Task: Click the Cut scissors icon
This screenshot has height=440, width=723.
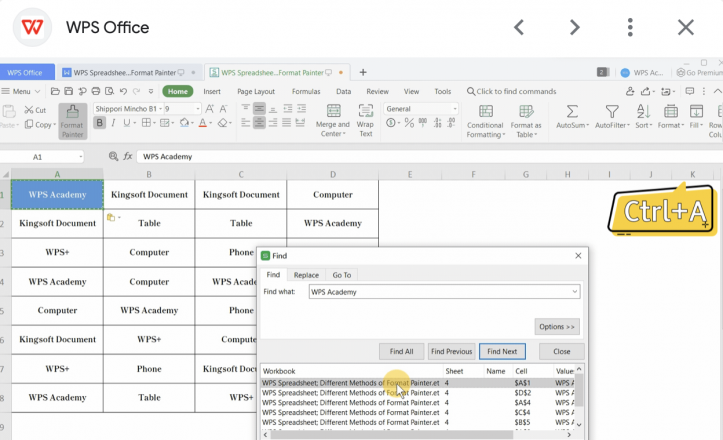Action: pos(27,110)
